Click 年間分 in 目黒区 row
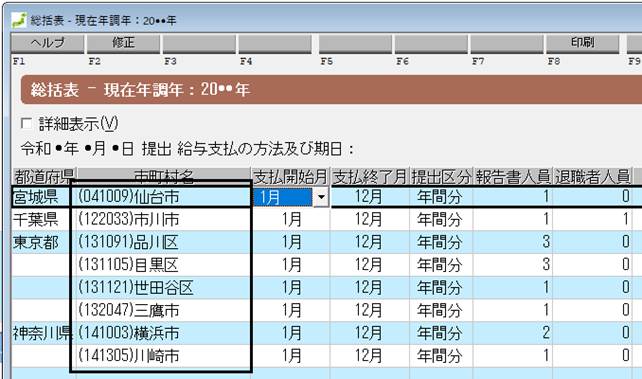Image resolution: width=642 pixels, height=379 pixels. pos(441,265)
